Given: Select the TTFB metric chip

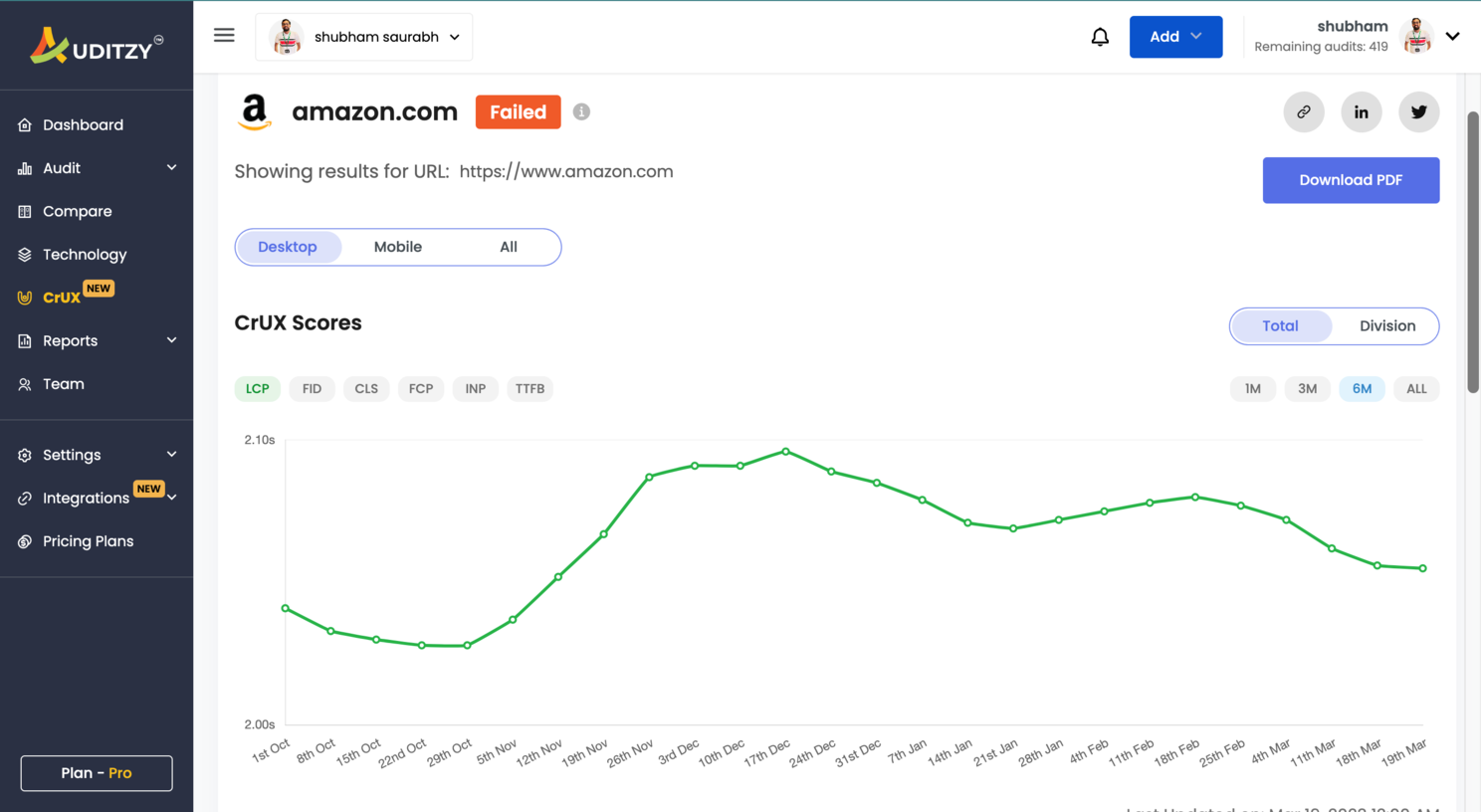Looking at the screenshot, I should point(530,389).
